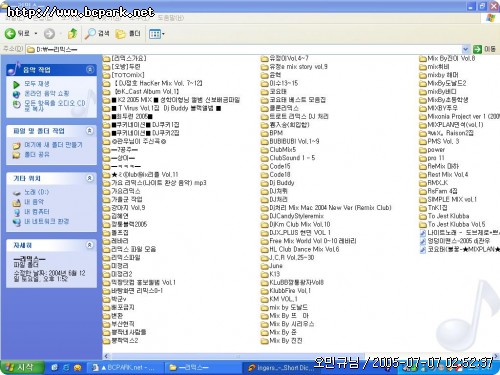Click 여기에 새 폴더 만들기 new folder link
The height and width of the screenshot is (375, 500).
(53, 145)
